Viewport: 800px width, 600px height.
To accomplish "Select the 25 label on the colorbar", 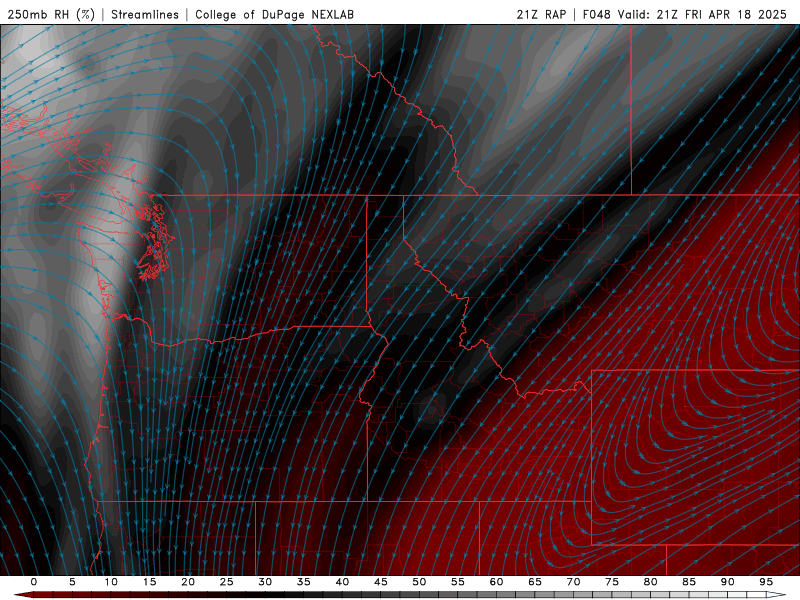I will [x=227, y=582].
